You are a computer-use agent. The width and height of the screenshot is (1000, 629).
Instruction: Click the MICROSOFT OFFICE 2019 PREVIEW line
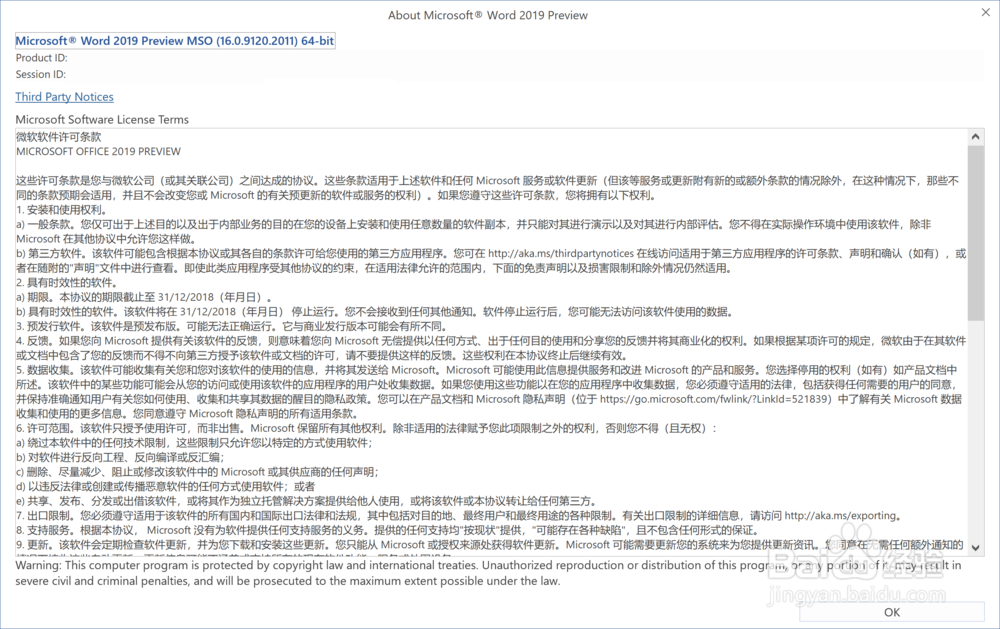click(x=98, y=152)
